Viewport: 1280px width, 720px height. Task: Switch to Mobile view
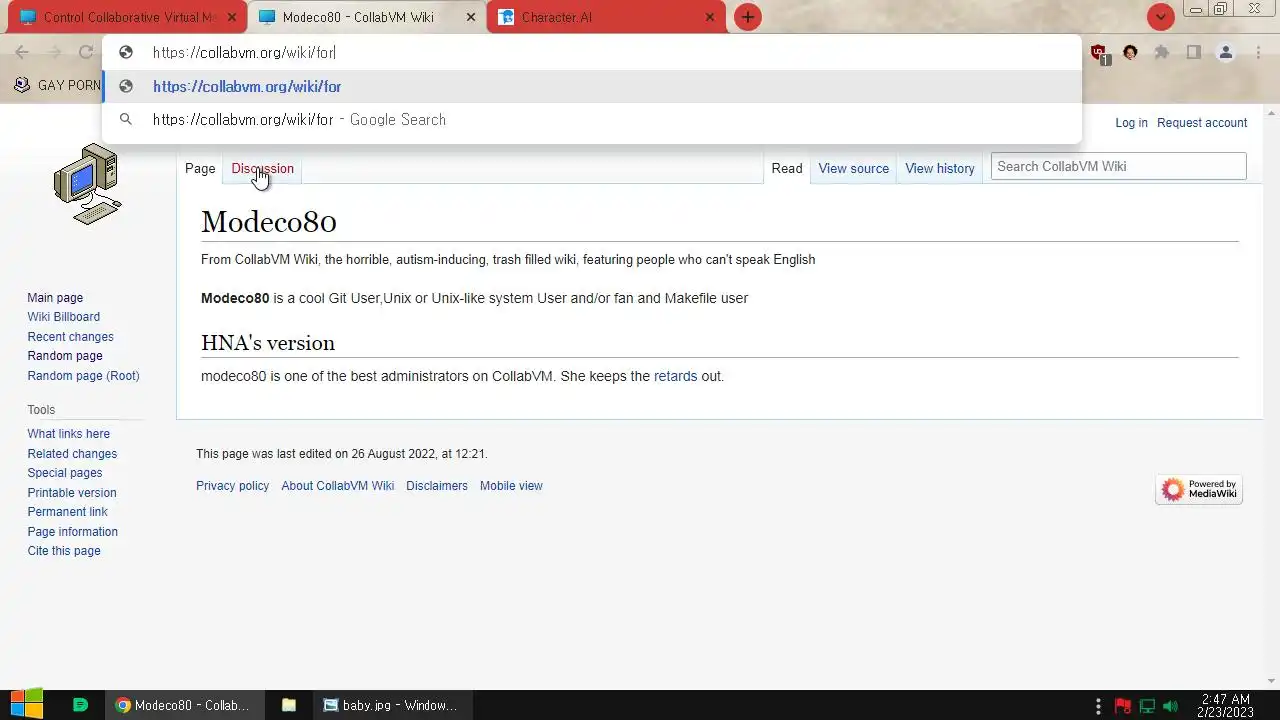[x=511, y=486]
